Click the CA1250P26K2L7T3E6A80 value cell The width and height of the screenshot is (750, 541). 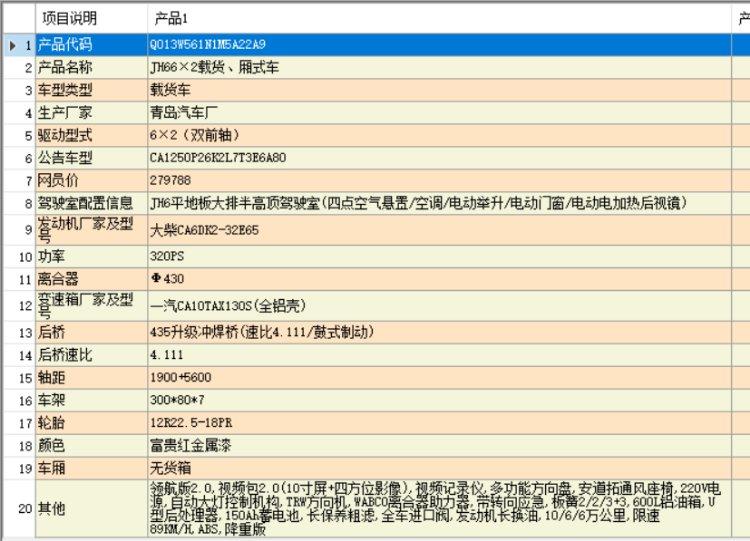[x=439, y=158]
